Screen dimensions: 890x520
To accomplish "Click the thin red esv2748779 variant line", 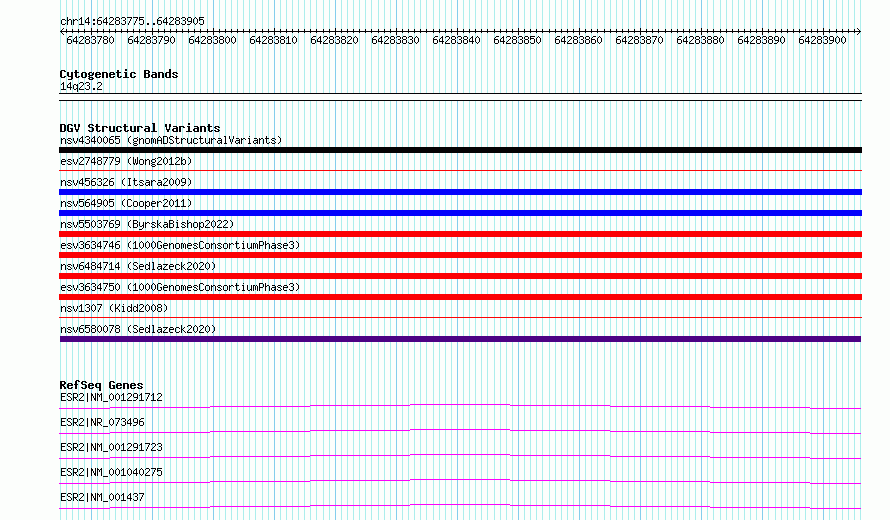I will click(460, 170).
